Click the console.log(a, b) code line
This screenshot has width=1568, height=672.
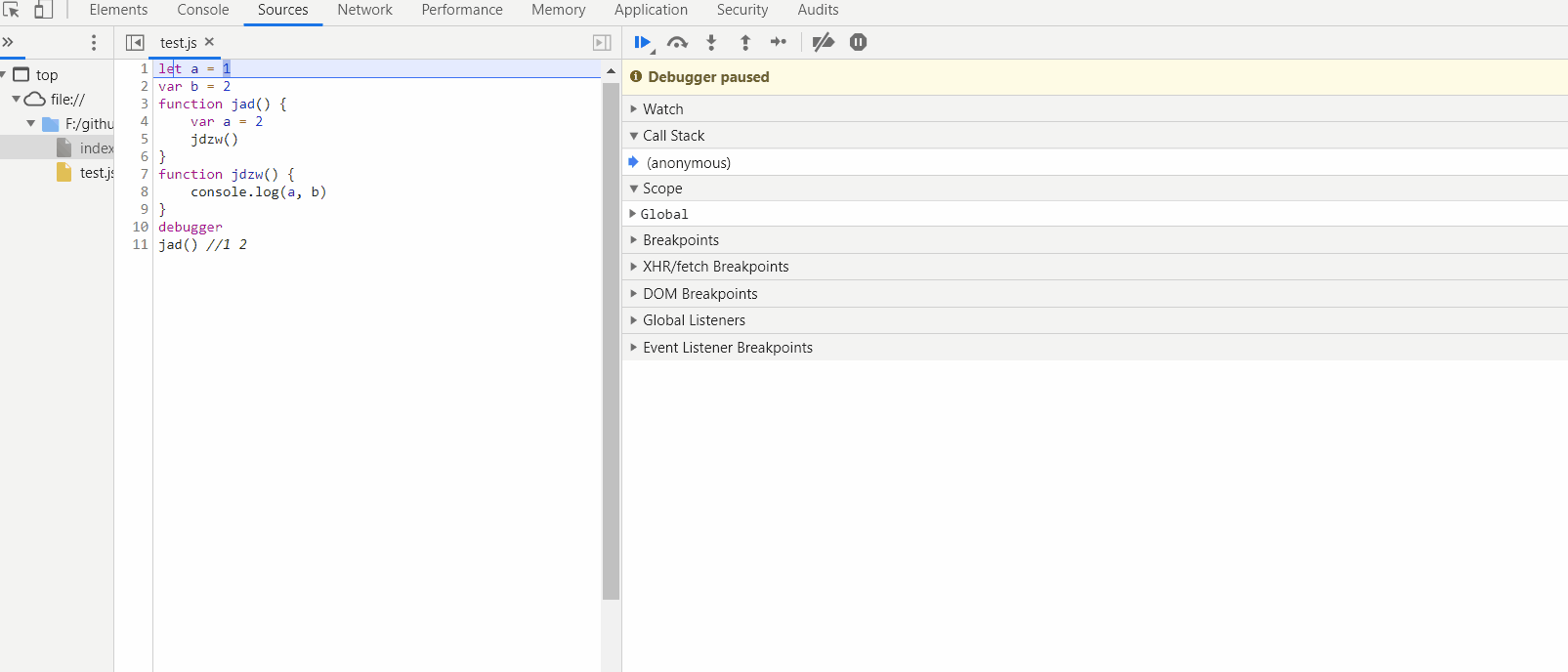pos(259,191)
